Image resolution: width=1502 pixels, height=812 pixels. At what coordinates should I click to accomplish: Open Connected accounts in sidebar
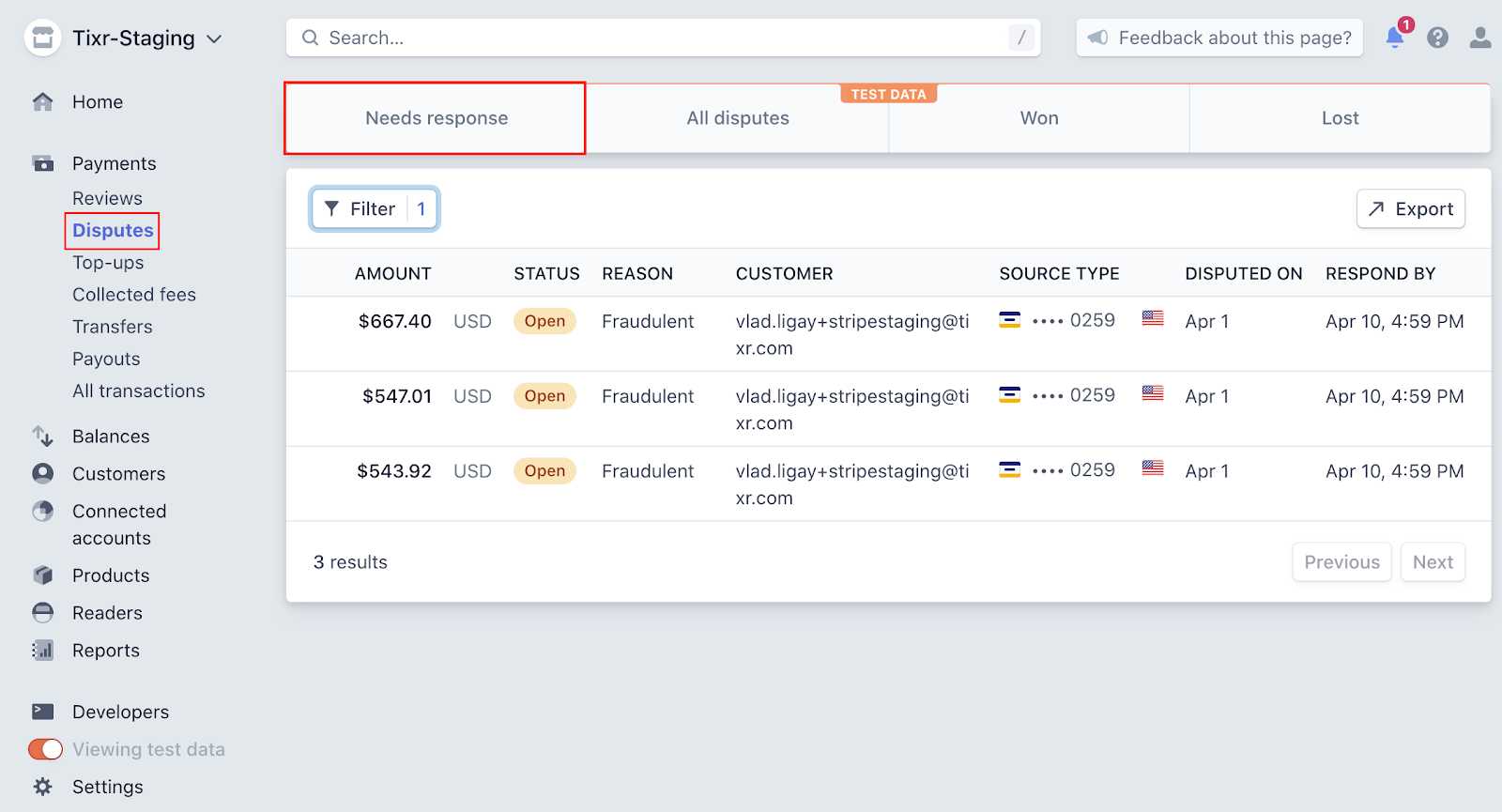coord(119,525)
